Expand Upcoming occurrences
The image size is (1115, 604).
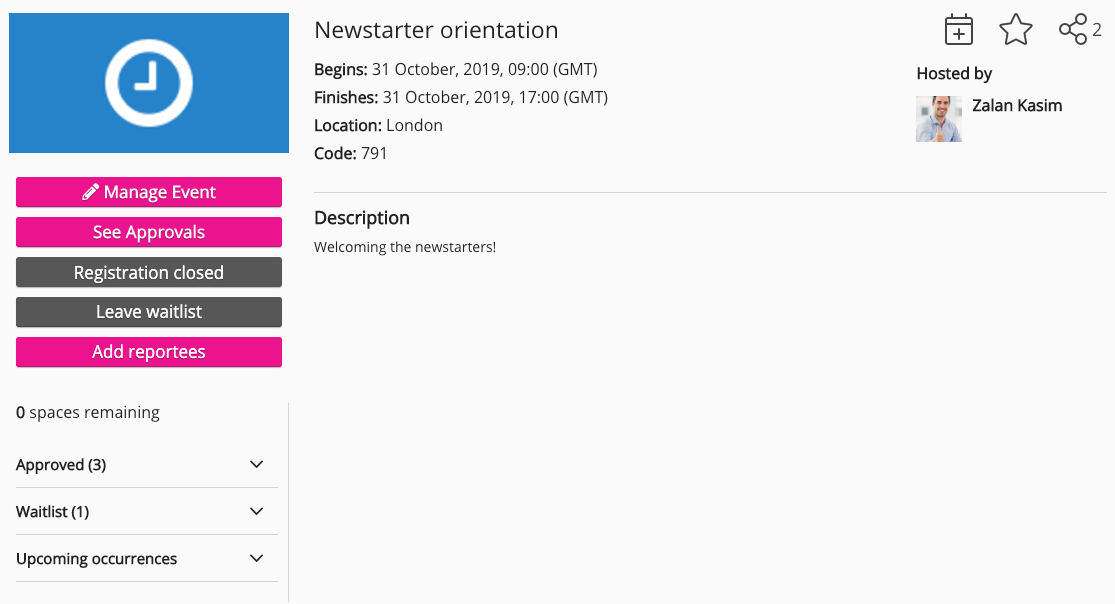(x=256, y=558)
